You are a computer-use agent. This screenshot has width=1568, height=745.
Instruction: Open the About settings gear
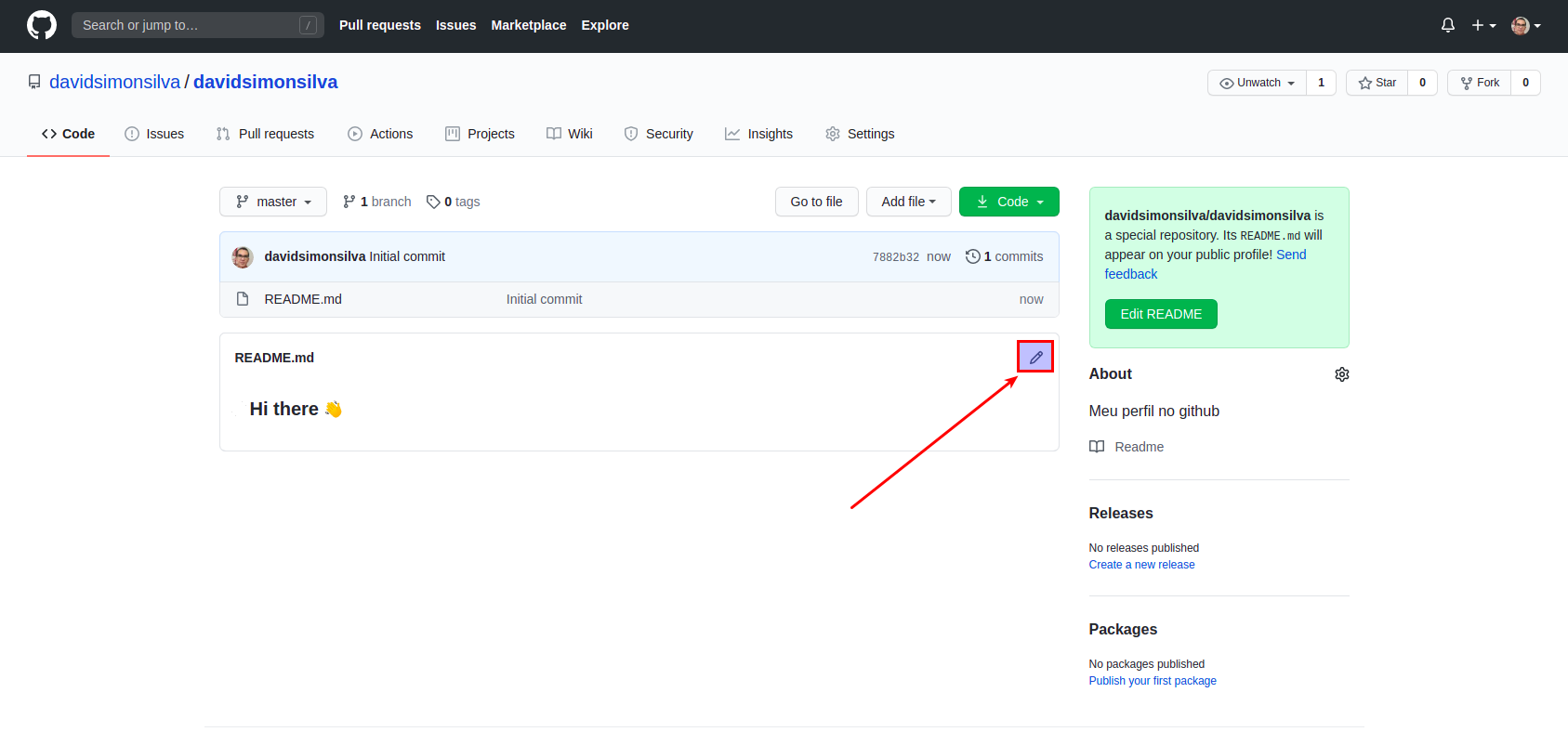1341,374
